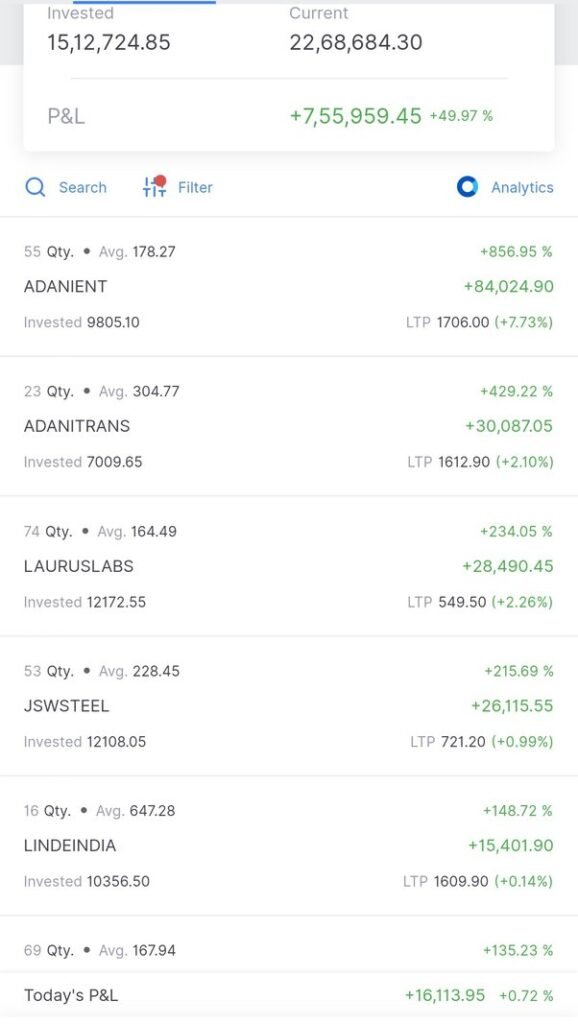Tap the ADANITRANS +30,087.05 profit
The image size is (578, 1024).
pyautogui.click(x=509, y=426)
